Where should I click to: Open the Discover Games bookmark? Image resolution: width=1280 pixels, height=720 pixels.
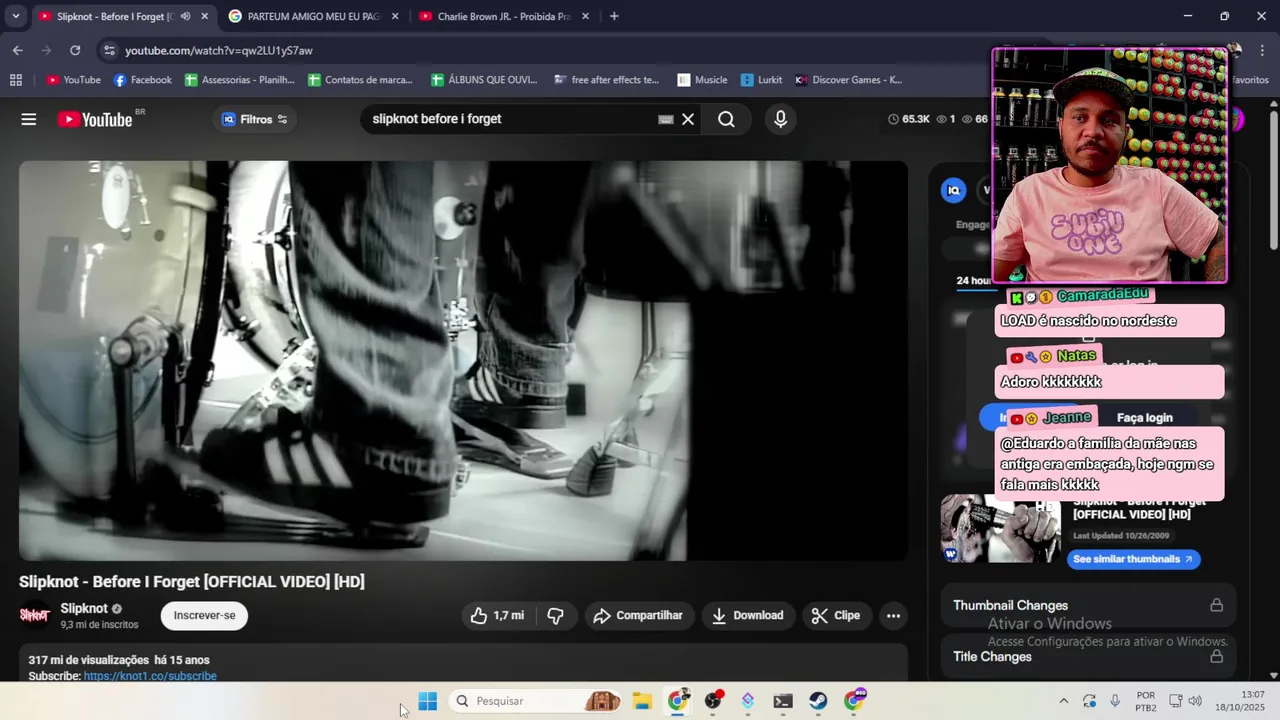[849, 80]
